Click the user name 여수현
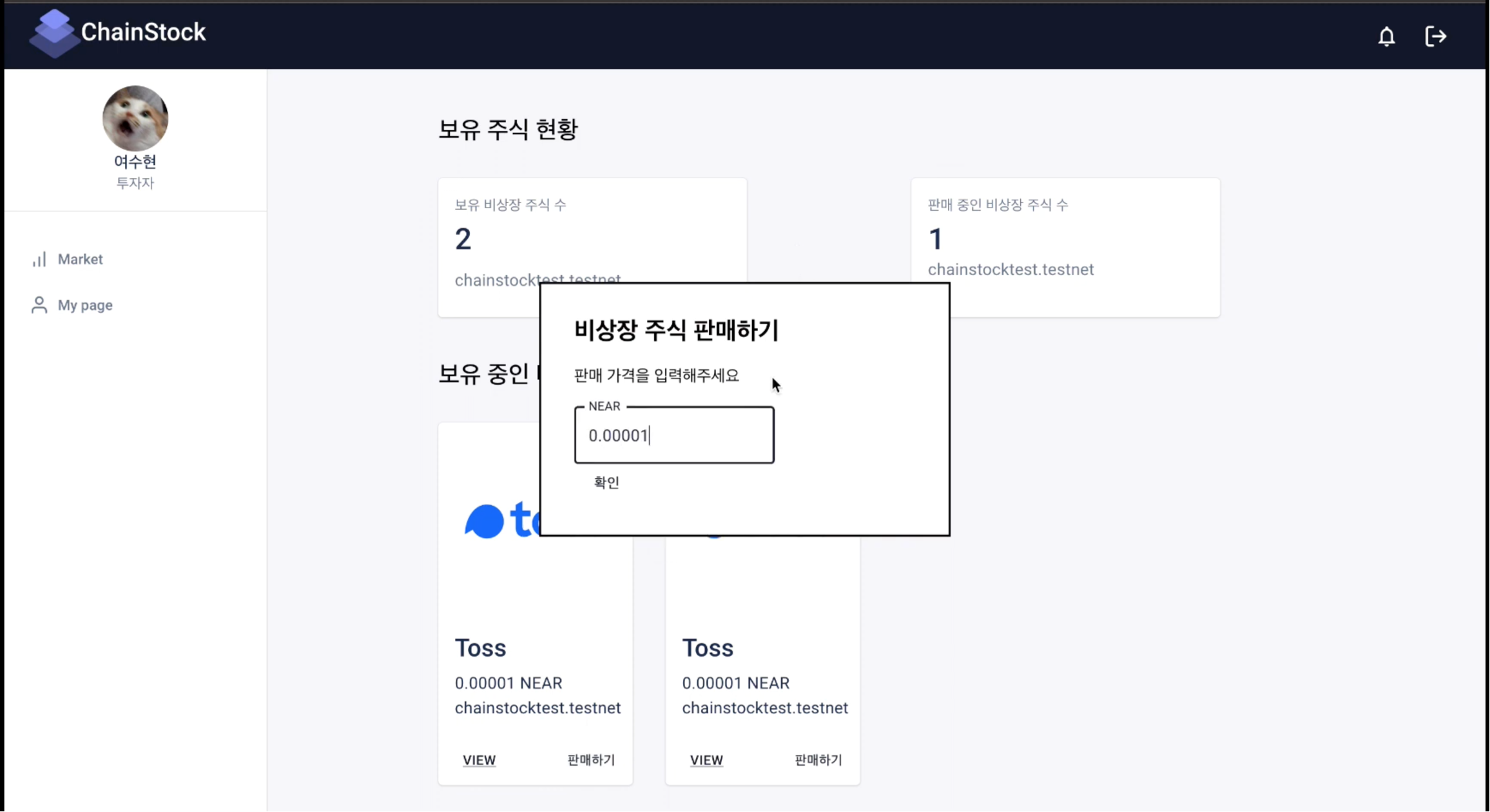This screenshot has height=812, width=1490. [x=135, y=161]
